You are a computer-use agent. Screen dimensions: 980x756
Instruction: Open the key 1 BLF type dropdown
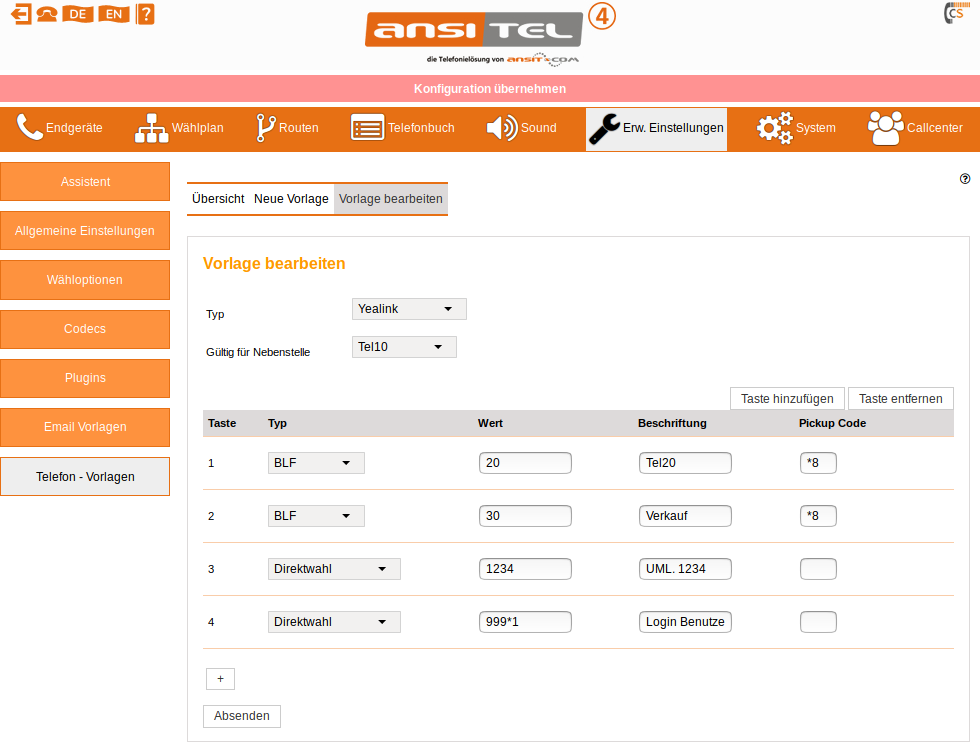point(316,463)
